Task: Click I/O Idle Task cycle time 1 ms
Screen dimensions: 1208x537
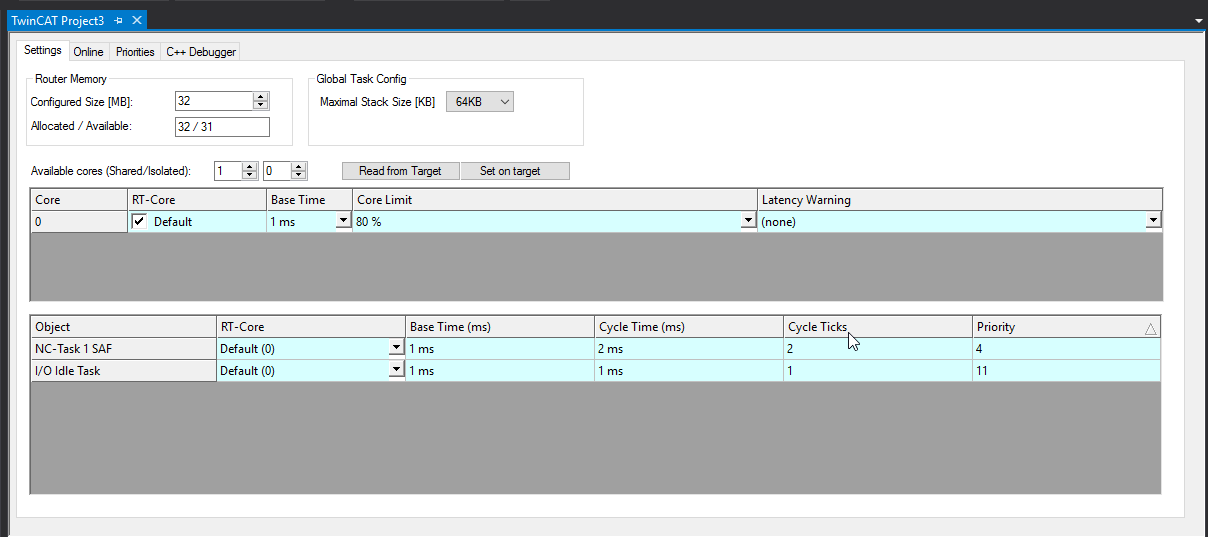Action: (x=689, y=371)
